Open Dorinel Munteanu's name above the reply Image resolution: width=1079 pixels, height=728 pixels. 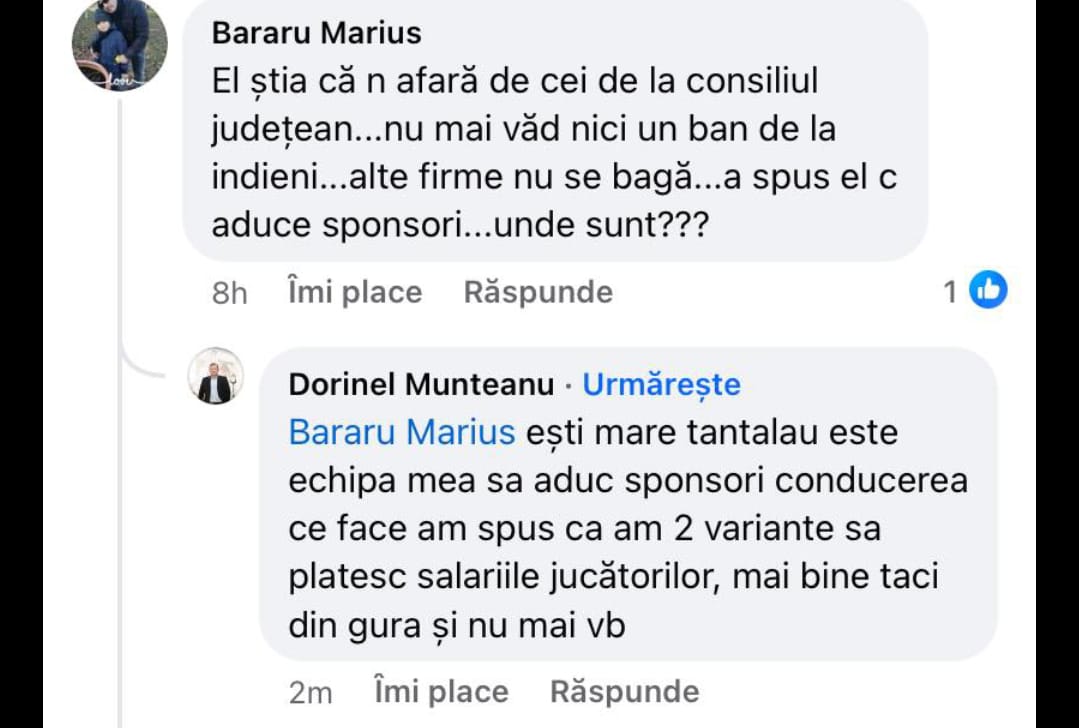click(420, 384)
